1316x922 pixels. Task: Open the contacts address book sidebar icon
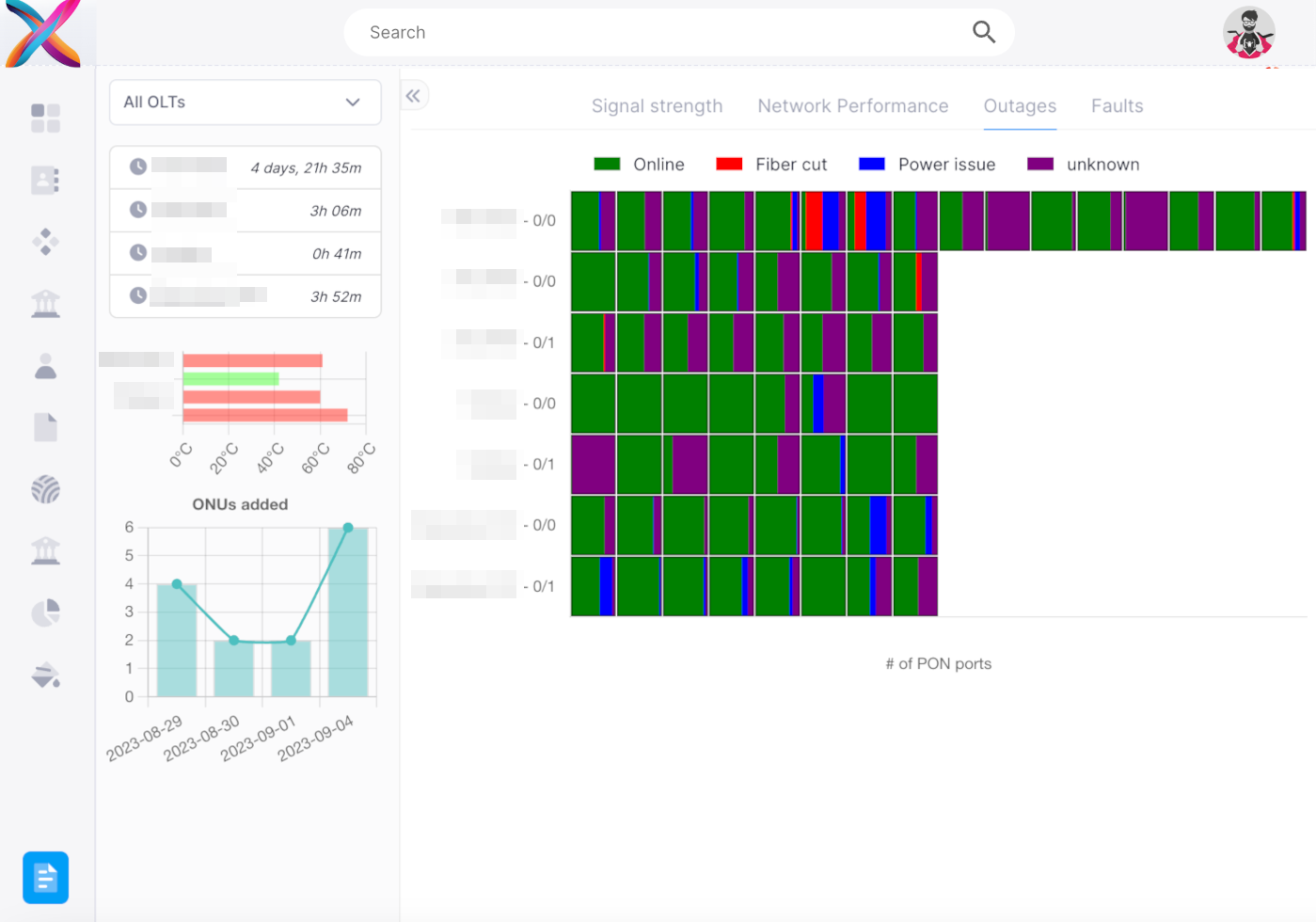pyautogui.click(x=45, y=180)
